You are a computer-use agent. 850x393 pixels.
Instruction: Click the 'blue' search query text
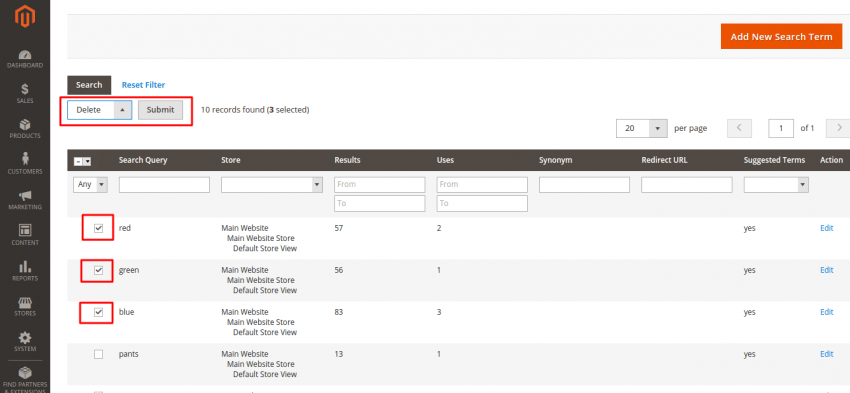(x=126, y=312)
